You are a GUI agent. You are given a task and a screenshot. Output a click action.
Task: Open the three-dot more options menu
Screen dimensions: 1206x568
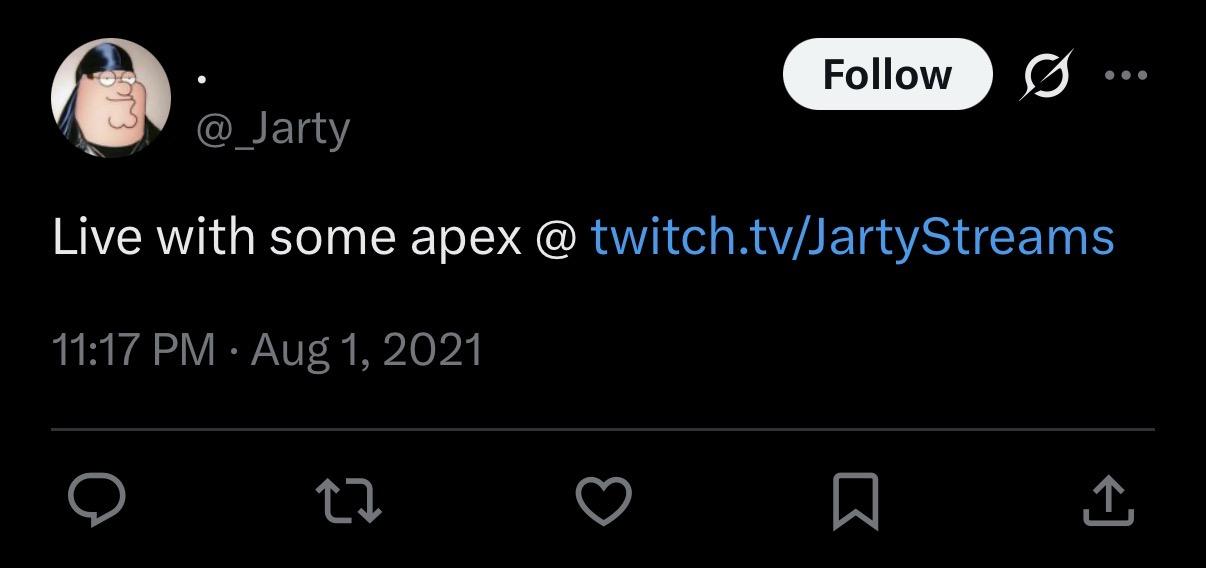click(1127, 74)
